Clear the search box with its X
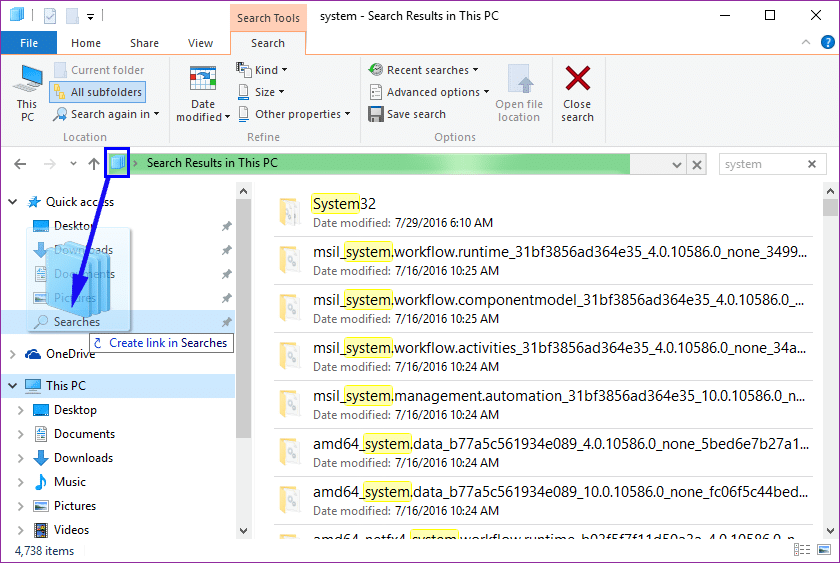 (x=812, y=164)
